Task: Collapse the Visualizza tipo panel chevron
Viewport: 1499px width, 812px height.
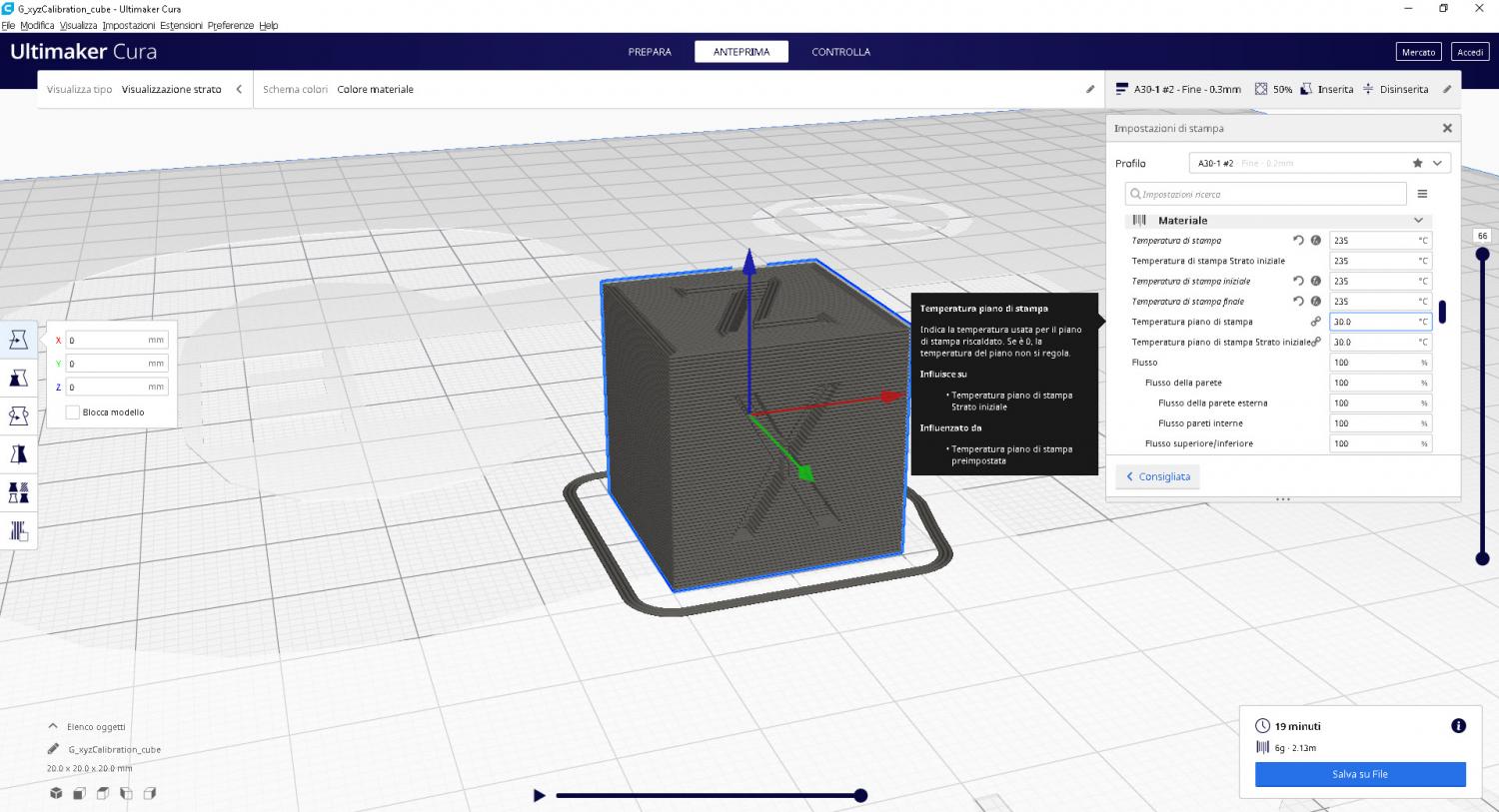Action: [239, 89]
